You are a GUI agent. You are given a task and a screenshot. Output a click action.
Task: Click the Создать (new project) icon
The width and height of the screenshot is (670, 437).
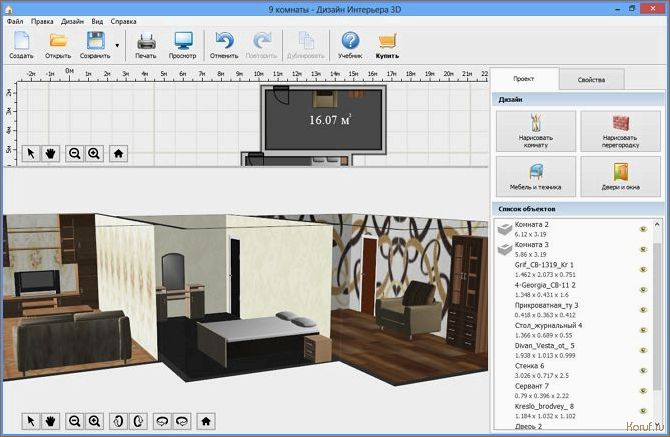click(x=21, y=42)
